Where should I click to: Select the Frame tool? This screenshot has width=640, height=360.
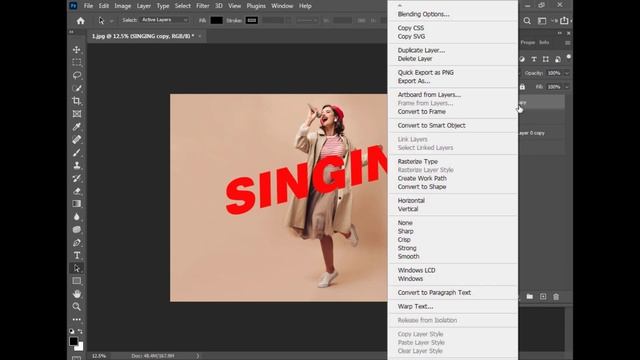[77, 114]
